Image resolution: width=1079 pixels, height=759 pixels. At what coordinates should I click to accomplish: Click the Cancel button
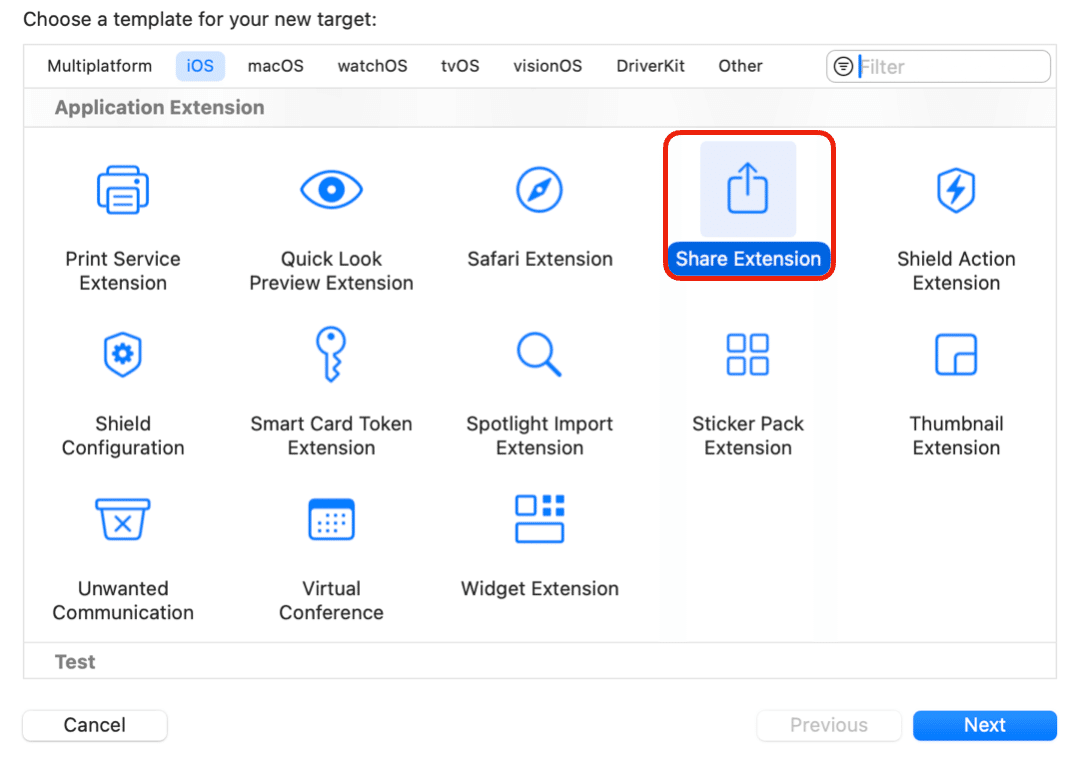(95, 725)
